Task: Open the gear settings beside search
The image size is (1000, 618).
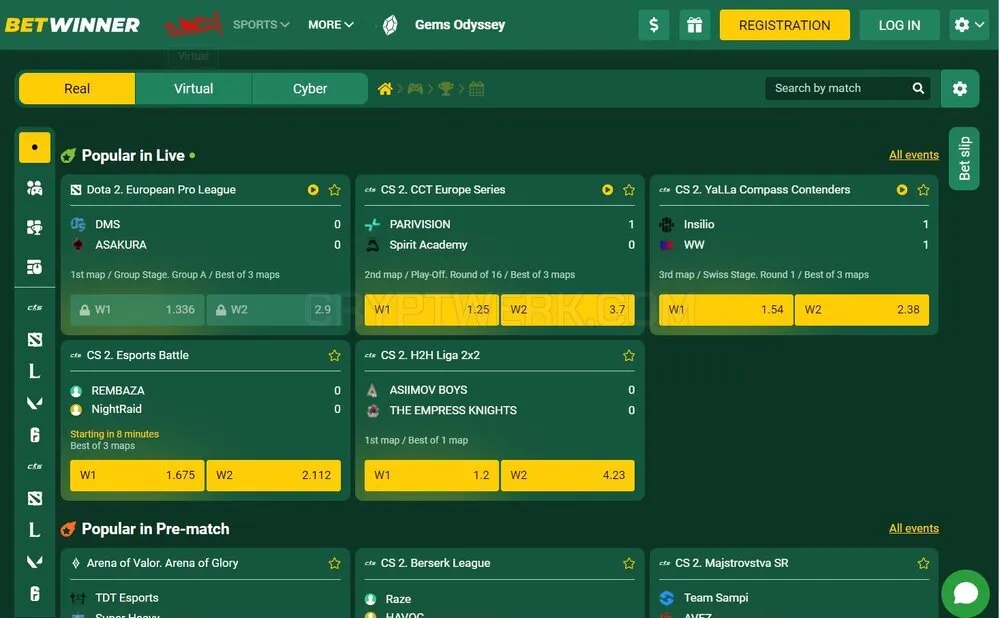Action: (x=960, y=89)
